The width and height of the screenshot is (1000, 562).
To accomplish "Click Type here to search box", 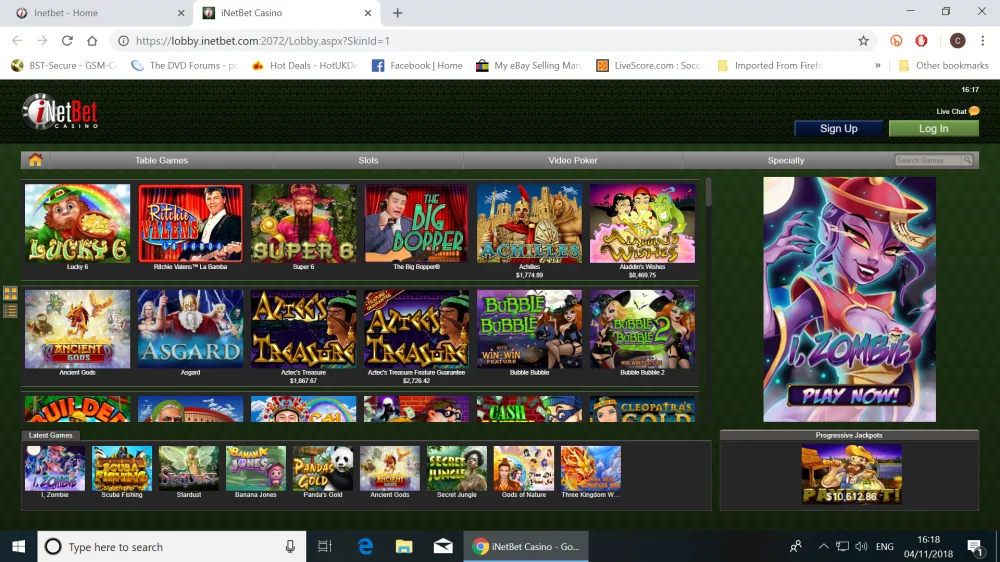I will point(172,547).
